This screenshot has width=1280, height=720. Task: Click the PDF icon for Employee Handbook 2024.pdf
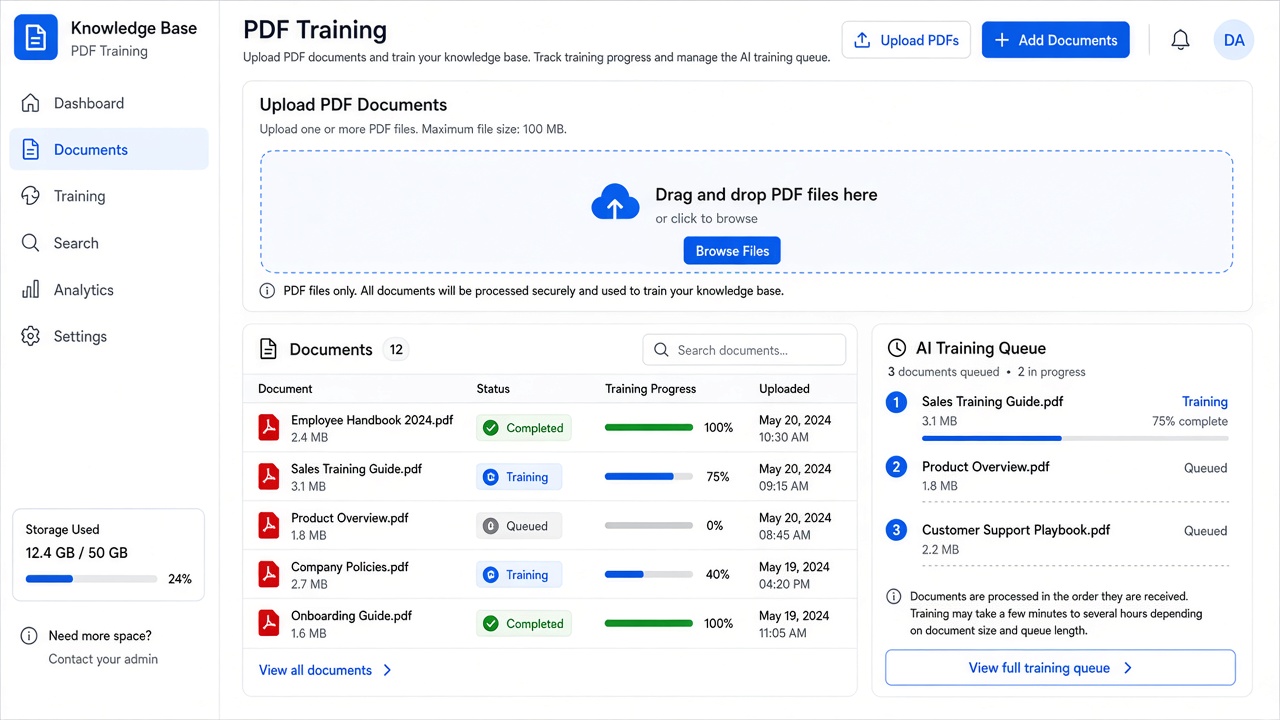pos(268,428)
